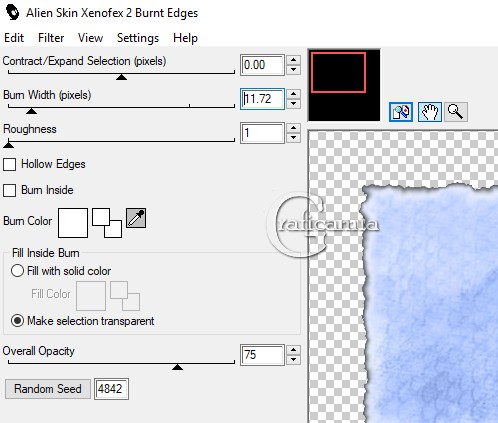
Task: Increase Overall Opacity with up arrow
Action: tap(293, 350)
